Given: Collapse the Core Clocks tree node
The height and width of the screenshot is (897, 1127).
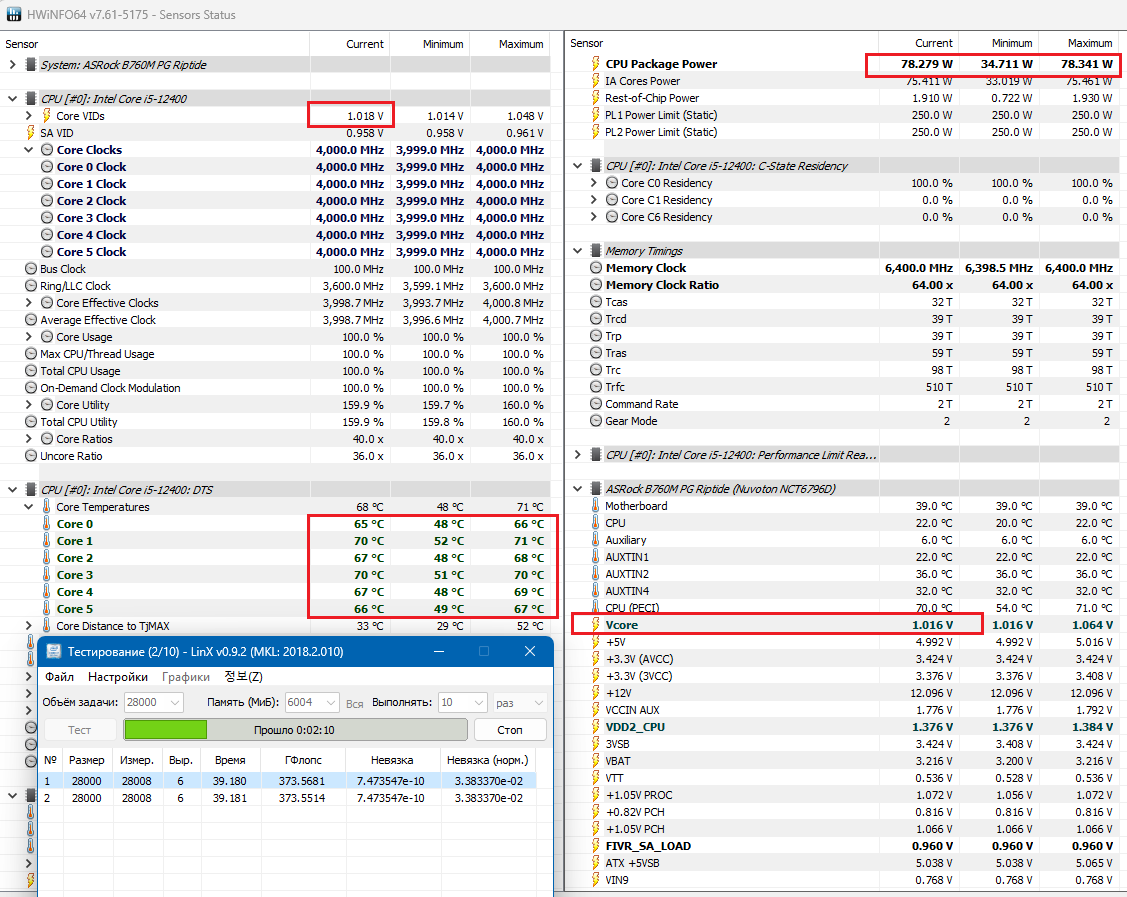Looking at the screenshot, I should [30, 150].
